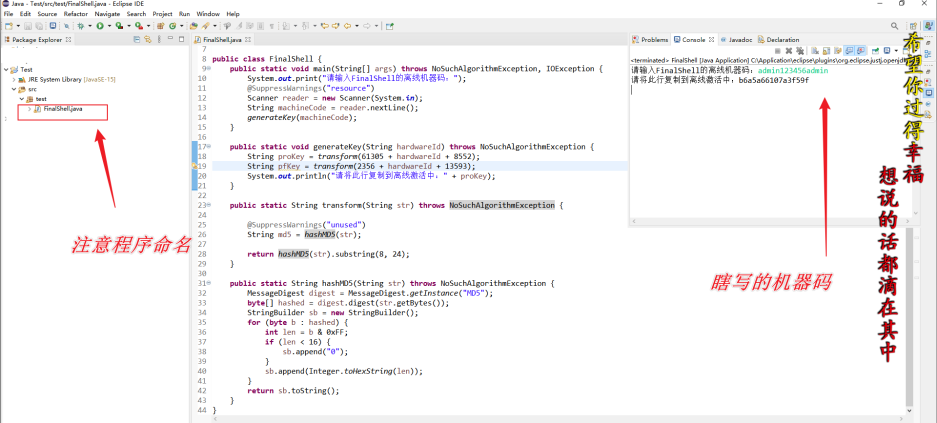The height and width of the screenshot is (423, 937).
Task: Toggle Skip All Breakpoints
Action: tap(67, 26)
